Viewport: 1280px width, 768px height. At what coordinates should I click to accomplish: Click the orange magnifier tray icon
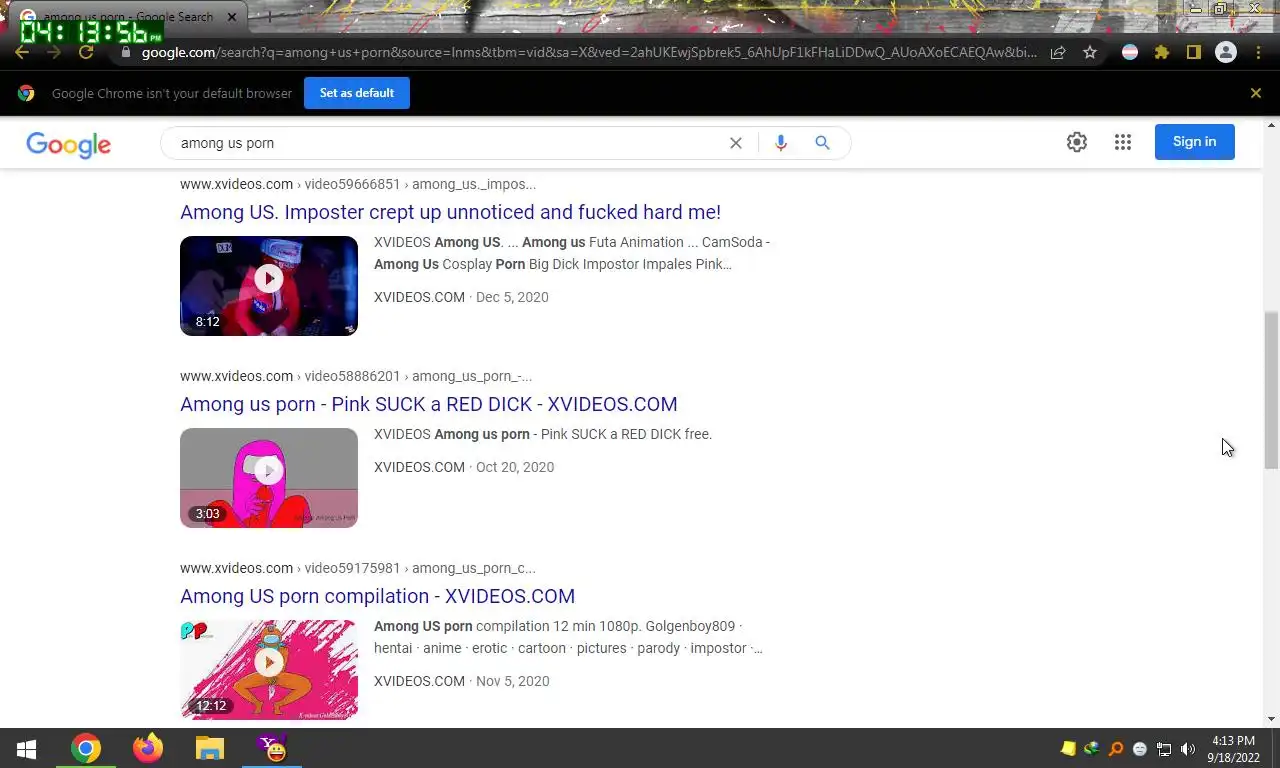click(x=1116, y=749)
